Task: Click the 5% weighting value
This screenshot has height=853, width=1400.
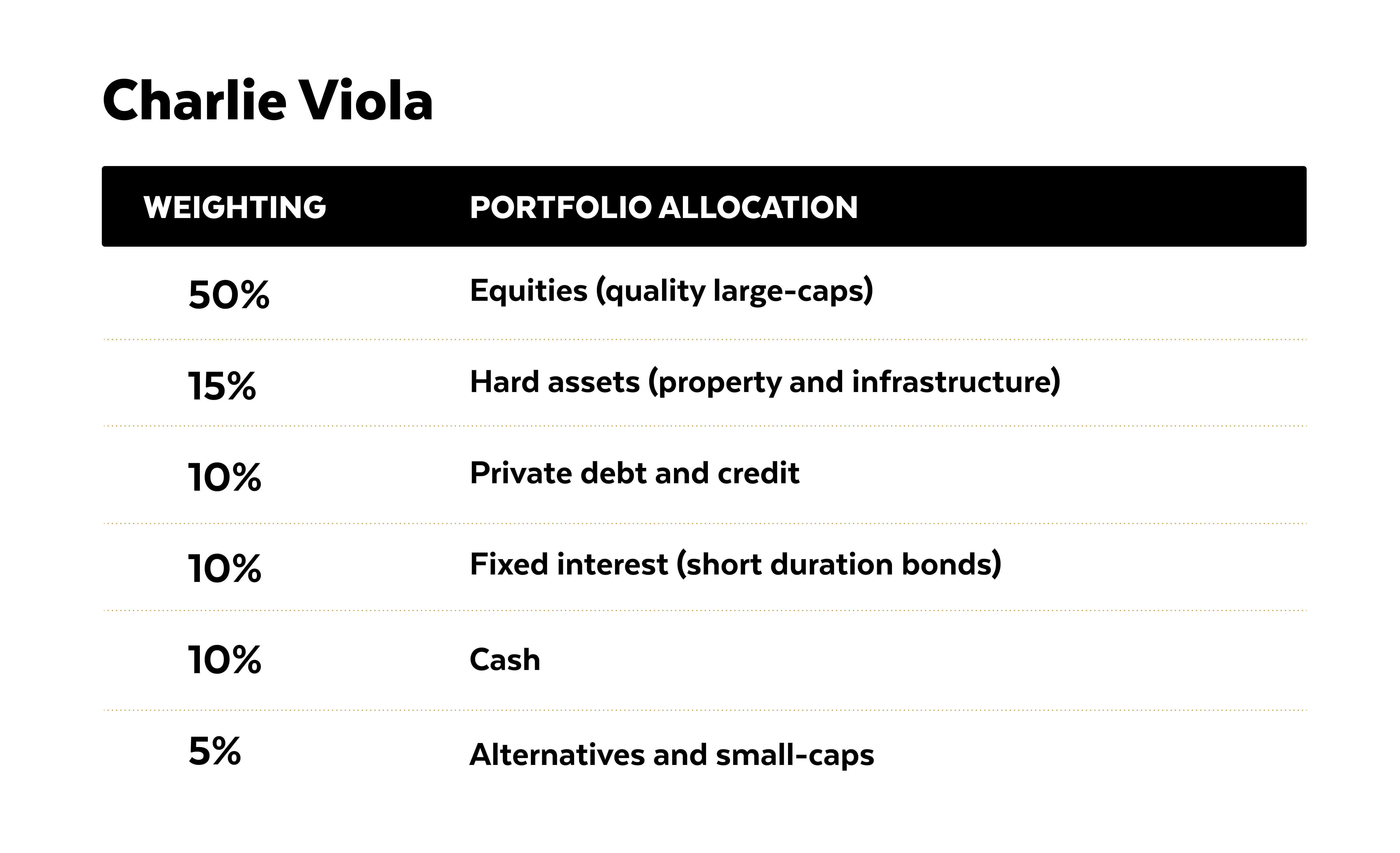Action: coord(215,751)
